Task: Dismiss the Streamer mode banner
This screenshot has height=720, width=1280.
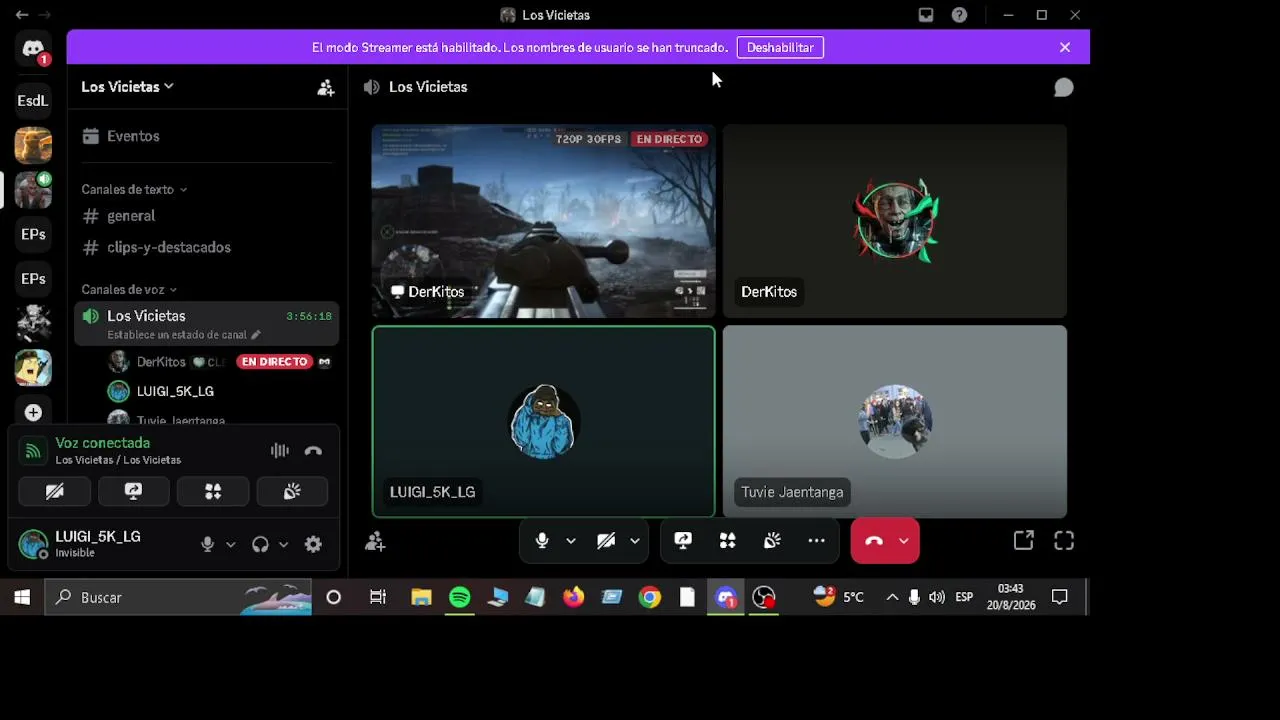Action: coord(1065,47)
